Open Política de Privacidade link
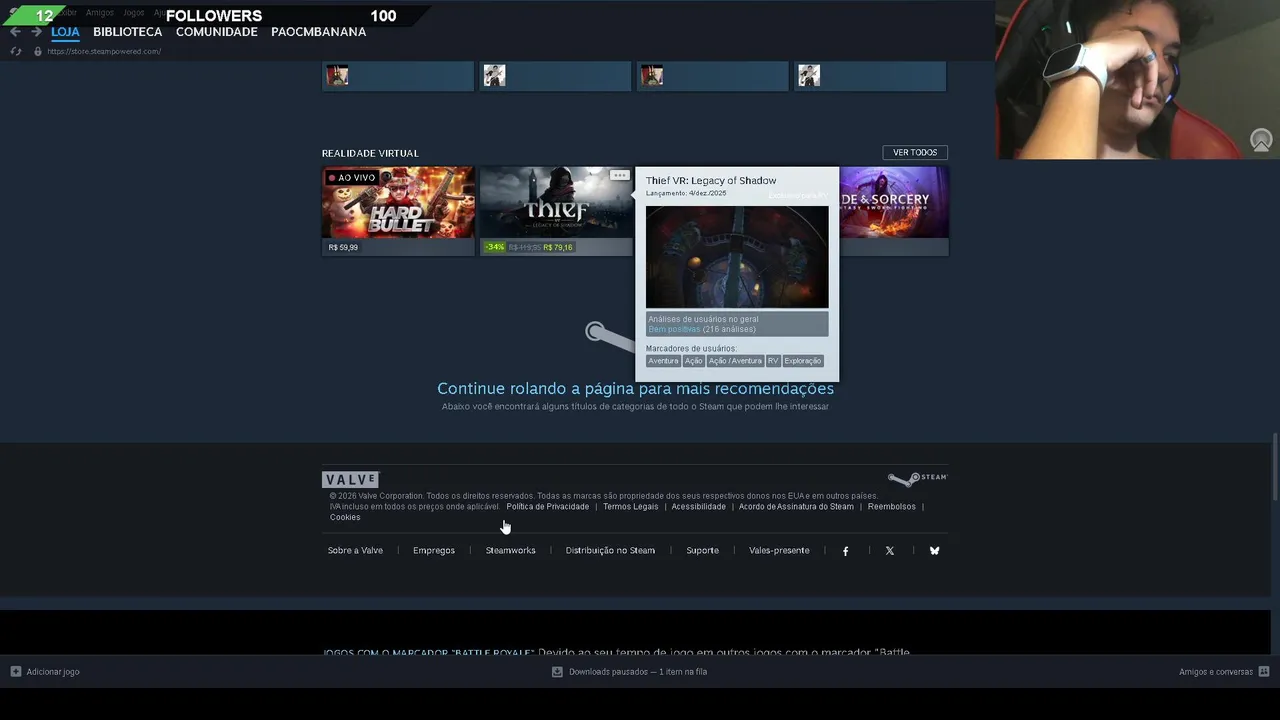This screenshot has height=720, width=1280. pyautogui.click(x=547, y=507)
